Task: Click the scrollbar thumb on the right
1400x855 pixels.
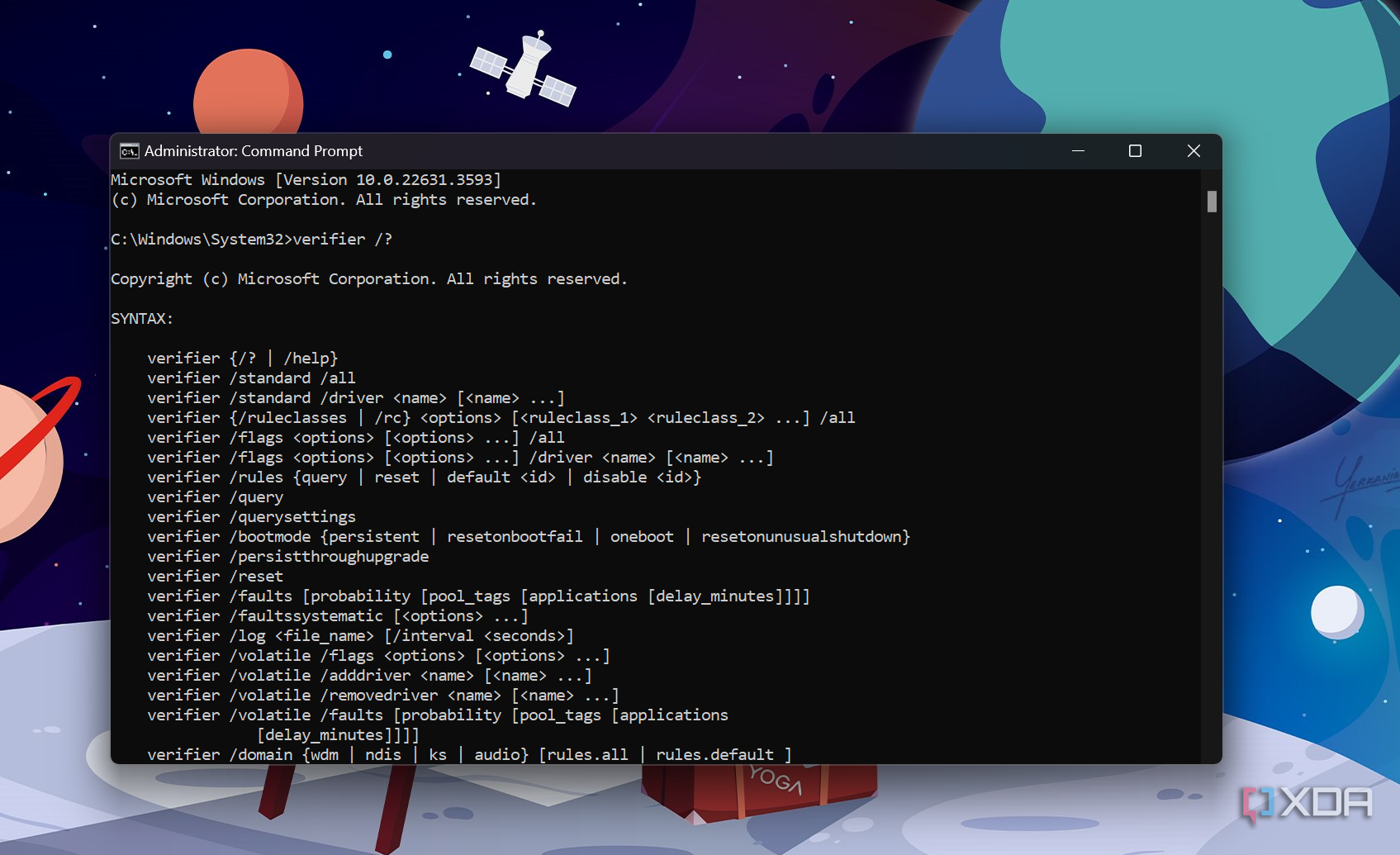Action: click(x=1212, y=200)
